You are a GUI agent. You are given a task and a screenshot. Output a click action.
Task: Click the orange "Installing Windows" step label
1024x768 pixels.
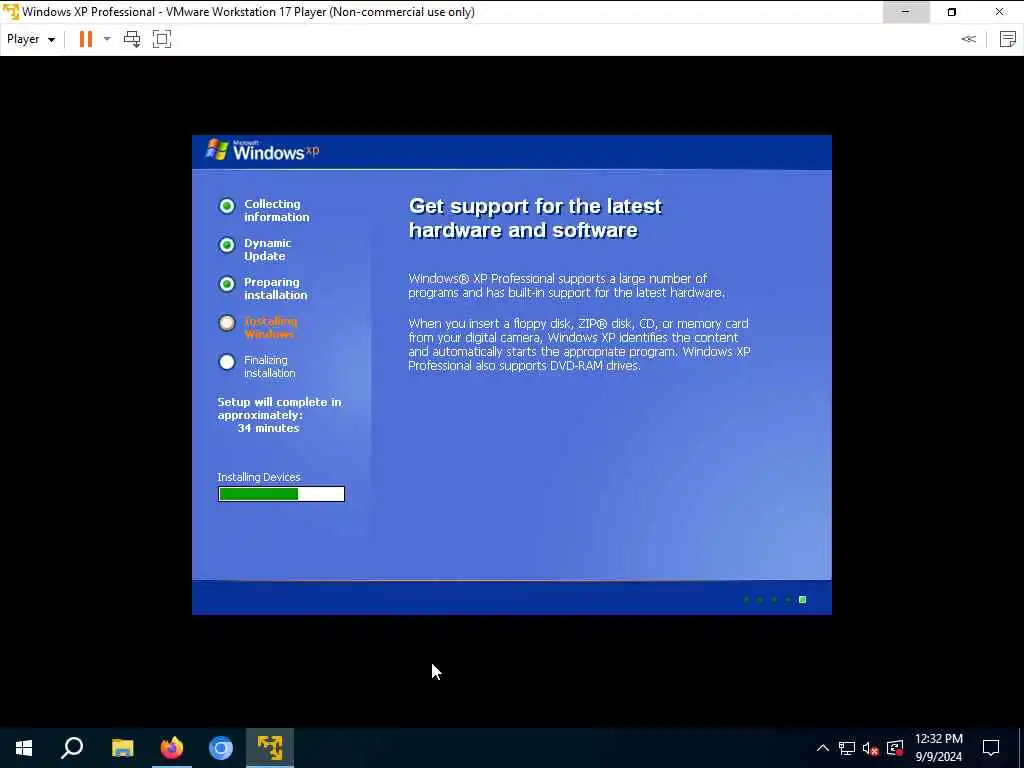click(x=270, y=327)
